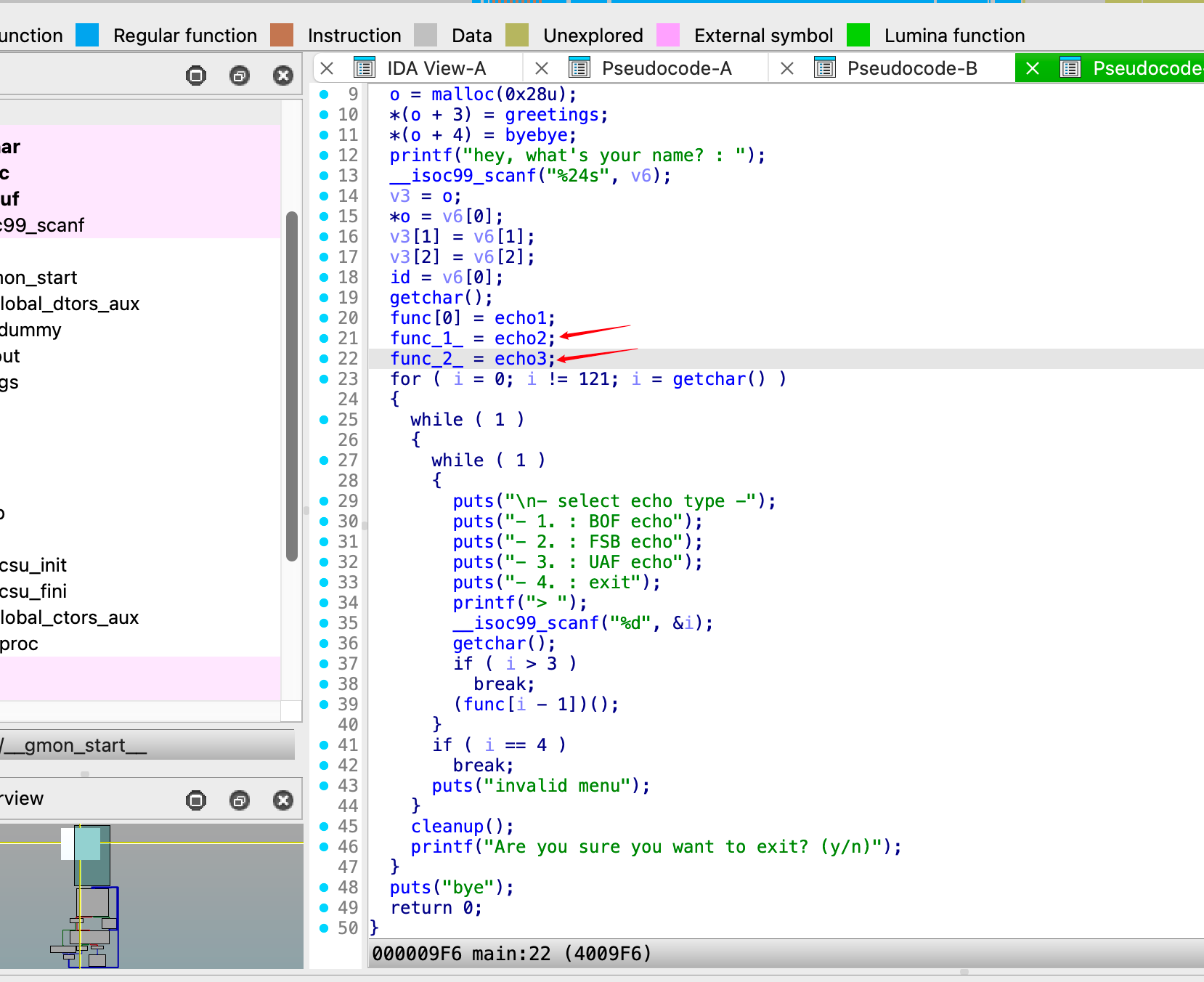Close the Pseudocode-A tab
This screenshot has width=1204, height=982.
click(x=542, y=68)
